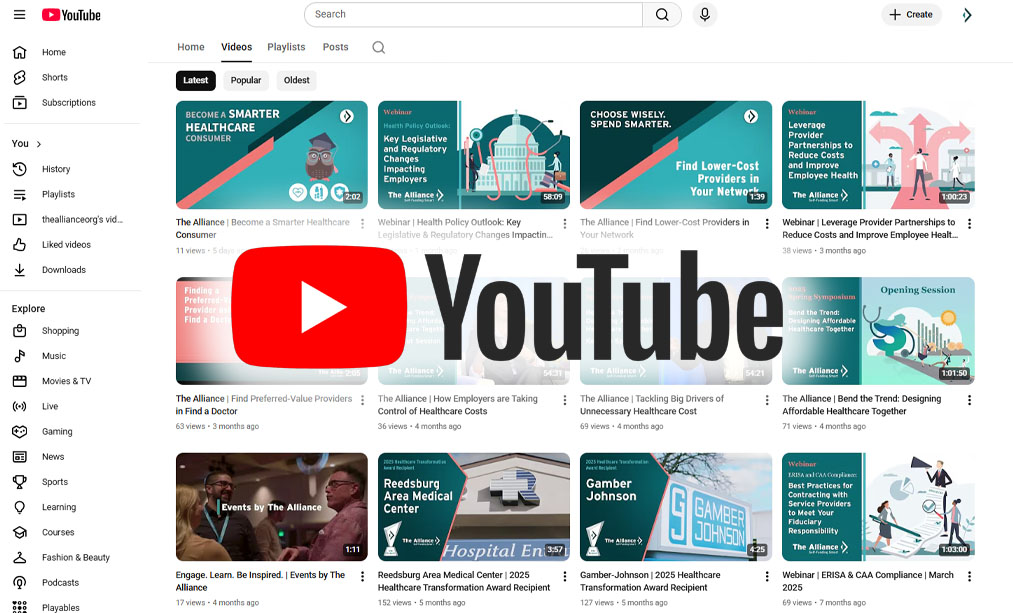The width and height of the screenshot is (1013, 613).
Task: Sort videos by Popular chip
Action: tap(246, 80)
